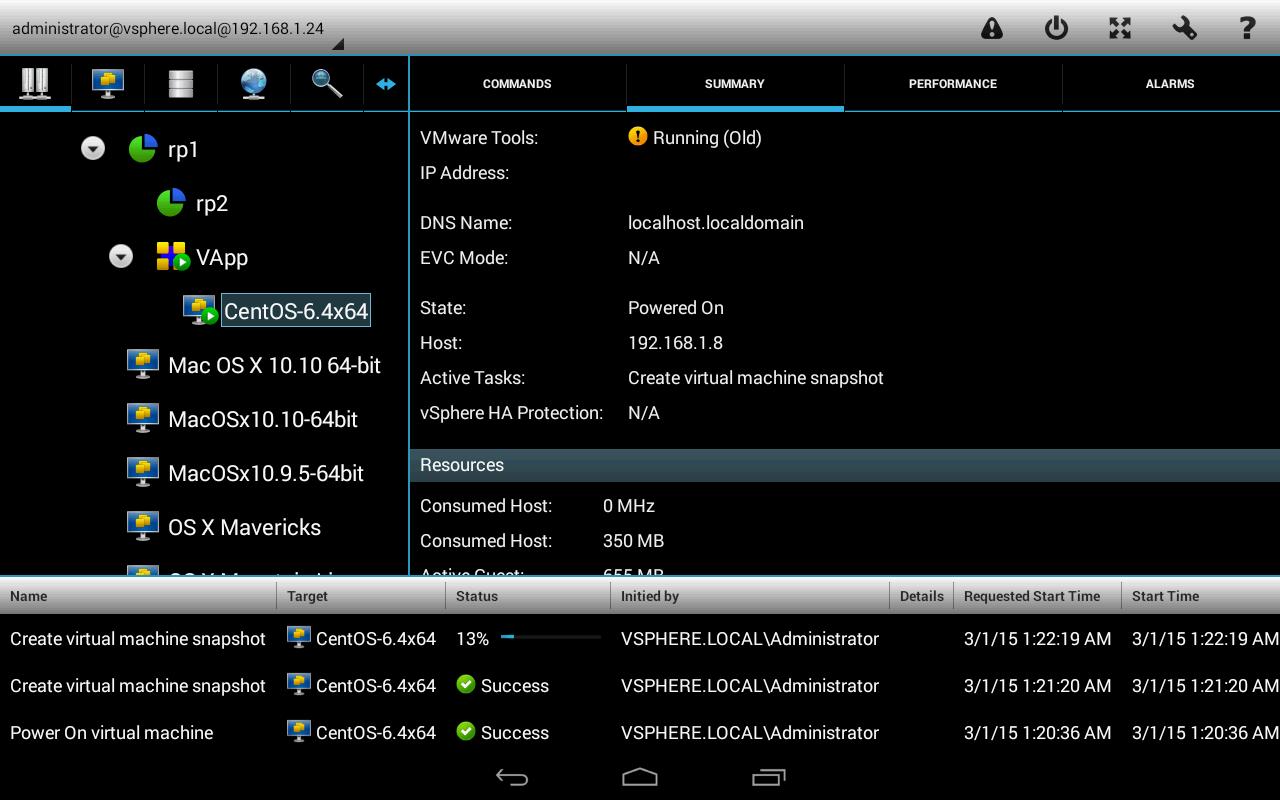Click 'VSPHERE.LOCAL\Administrator' in Power On task row
Image resolution: width=1280 pixels, height=800 pixels.
coord(750,733)
